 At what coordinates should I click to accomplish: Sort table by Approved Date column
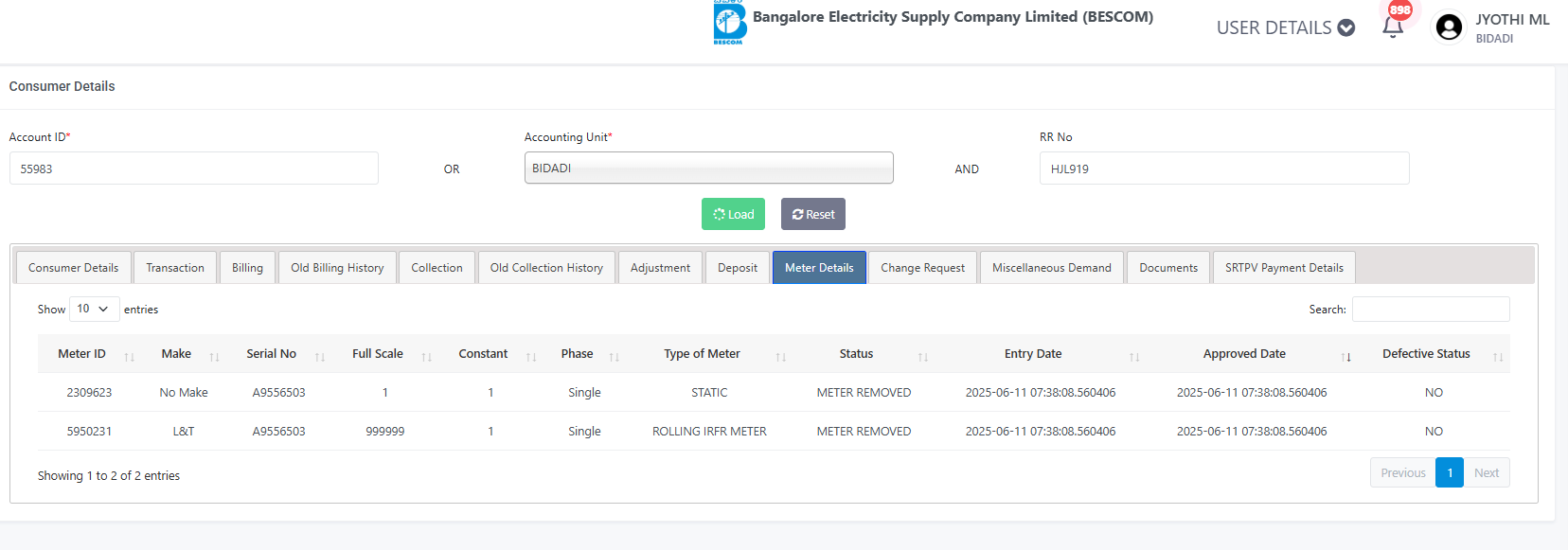pyautogui.click(x=1244, y=354)
